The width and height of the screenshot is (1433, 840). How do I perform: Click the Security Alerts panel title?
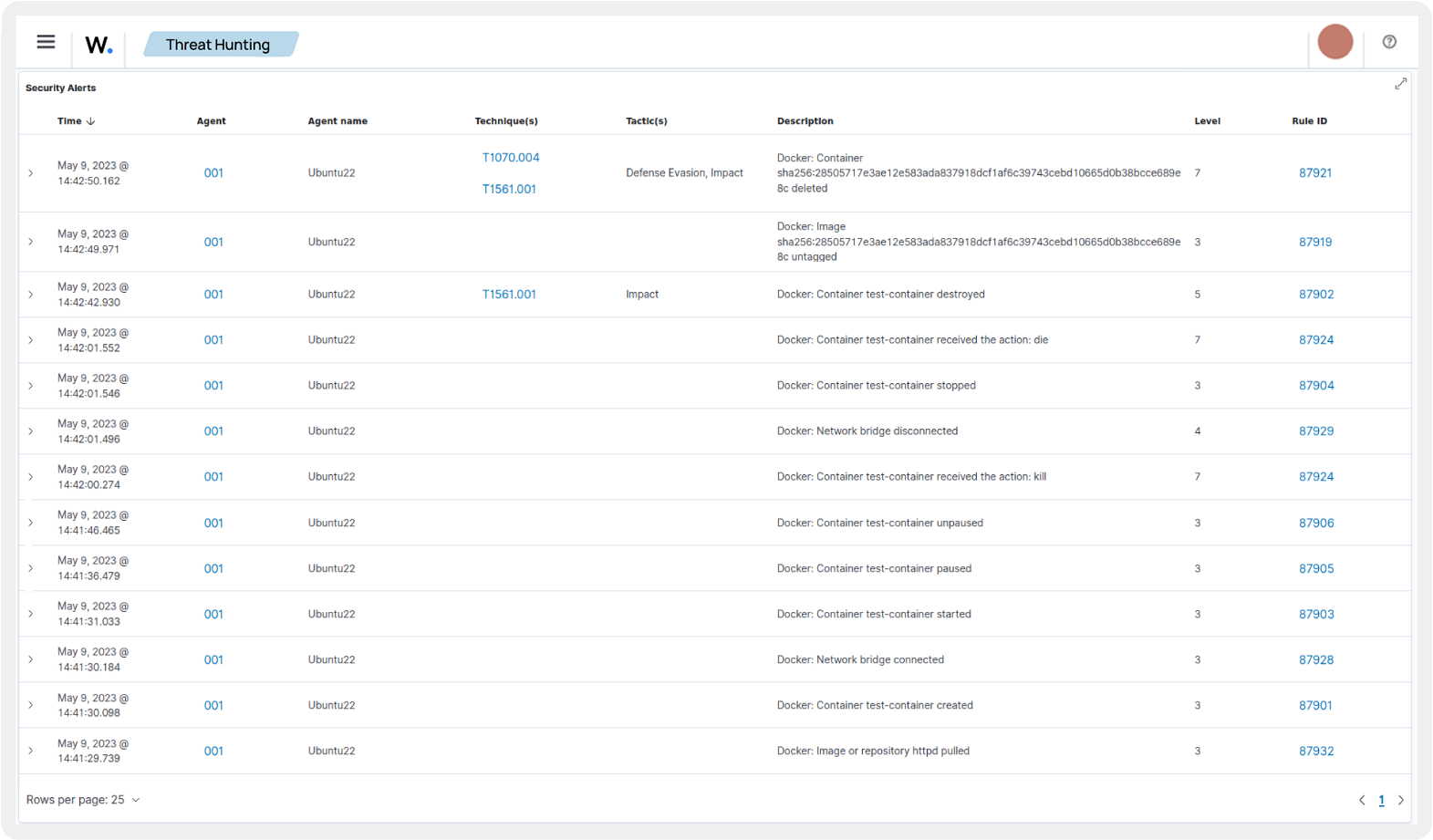click(x=60, y=88)
